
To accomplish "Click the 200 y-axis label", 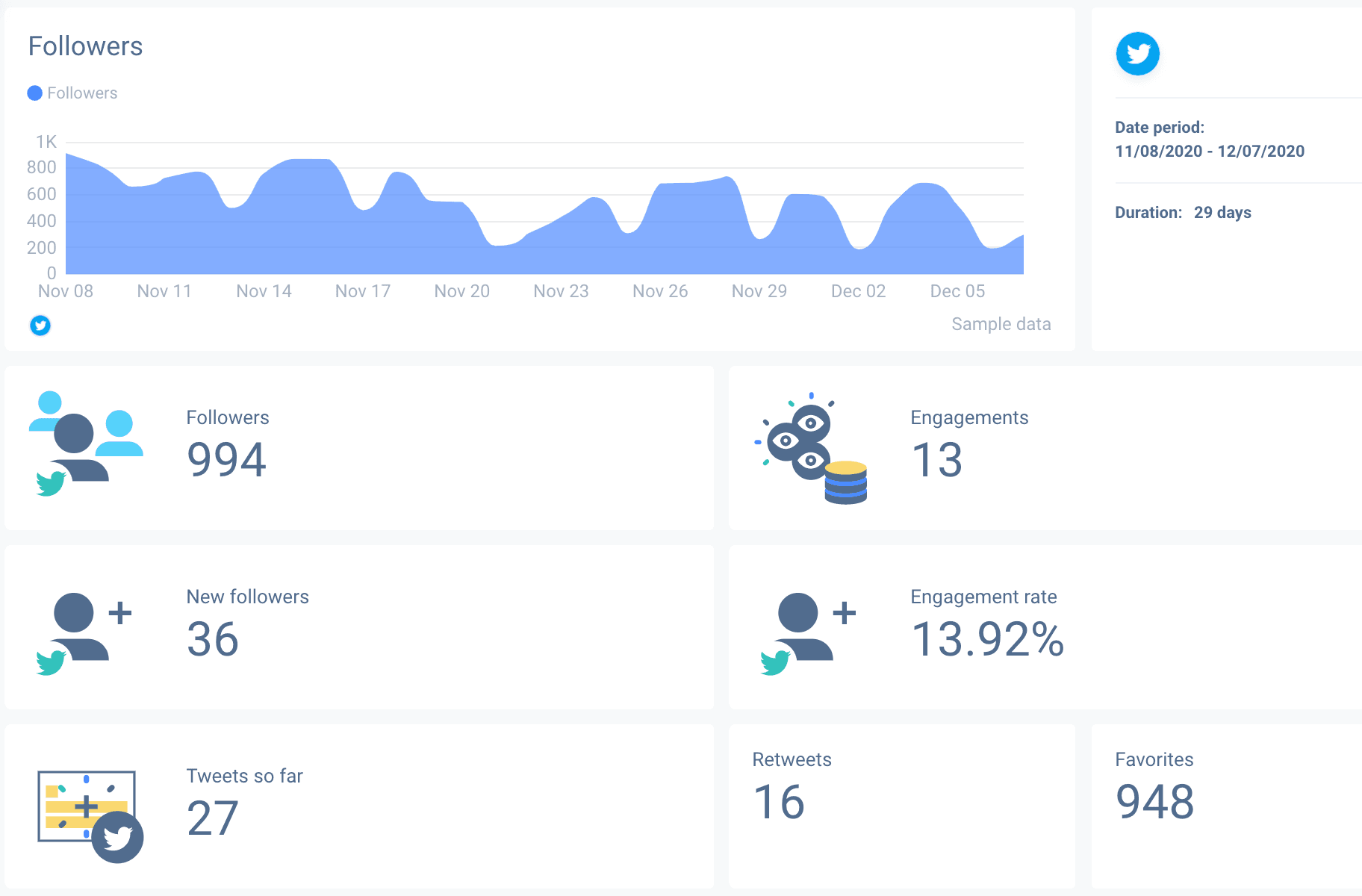I will 42,248.
